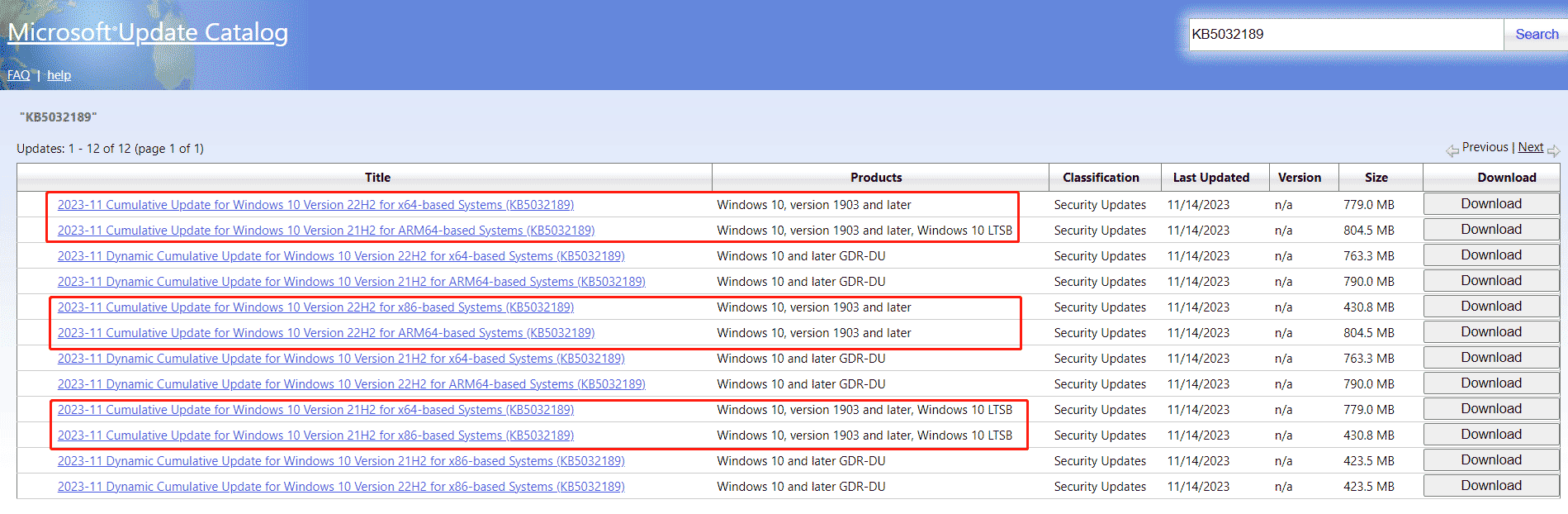
Task: Open Cumulative Update 22H2 x64-based Systems link
Action: (x=315, y=205)
